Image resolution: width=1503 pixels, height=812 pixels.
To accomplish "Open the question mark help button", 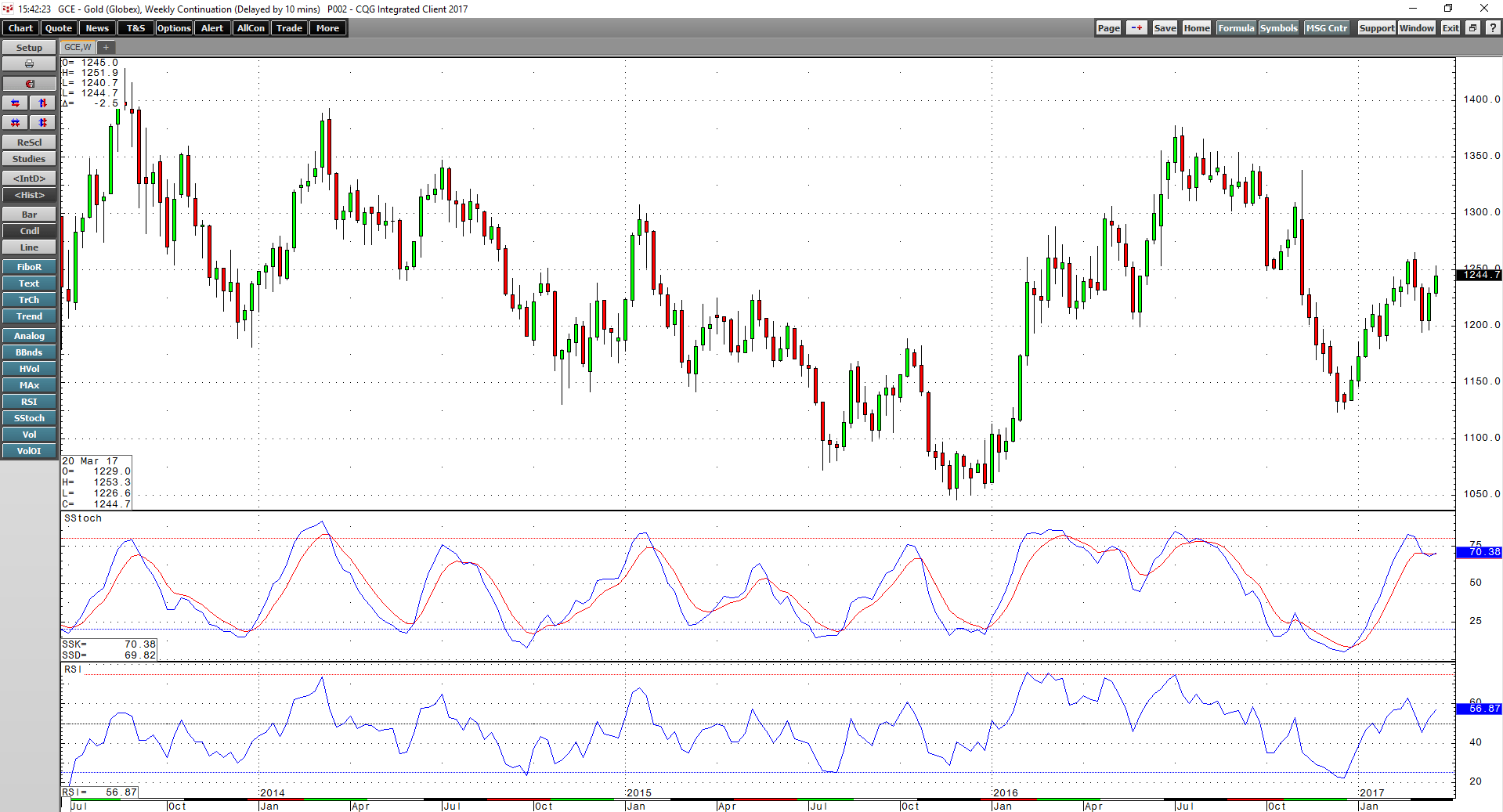I will click(1493, 28).
